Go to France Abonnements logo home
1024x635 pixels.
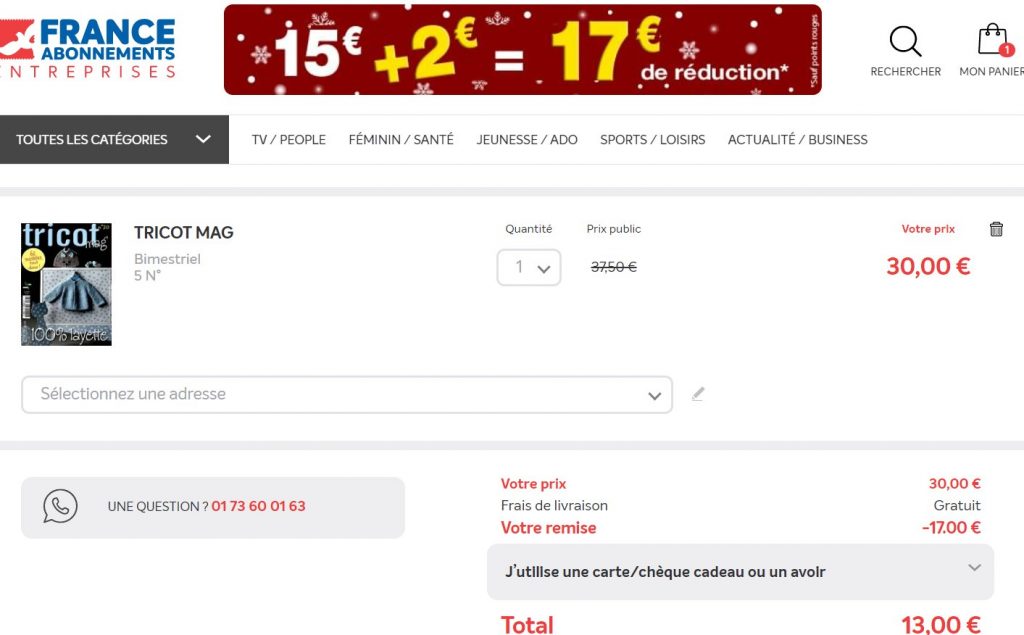pos(88,48)
